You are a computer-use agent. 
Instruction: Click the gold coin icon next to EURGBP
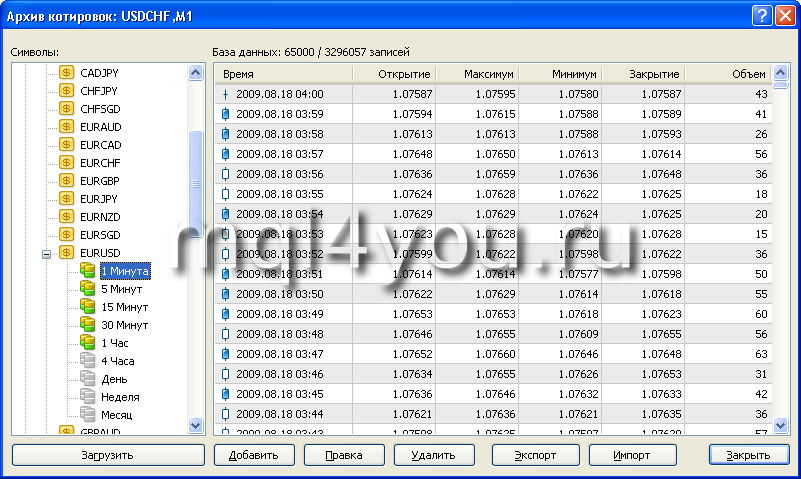click(67, 180)
